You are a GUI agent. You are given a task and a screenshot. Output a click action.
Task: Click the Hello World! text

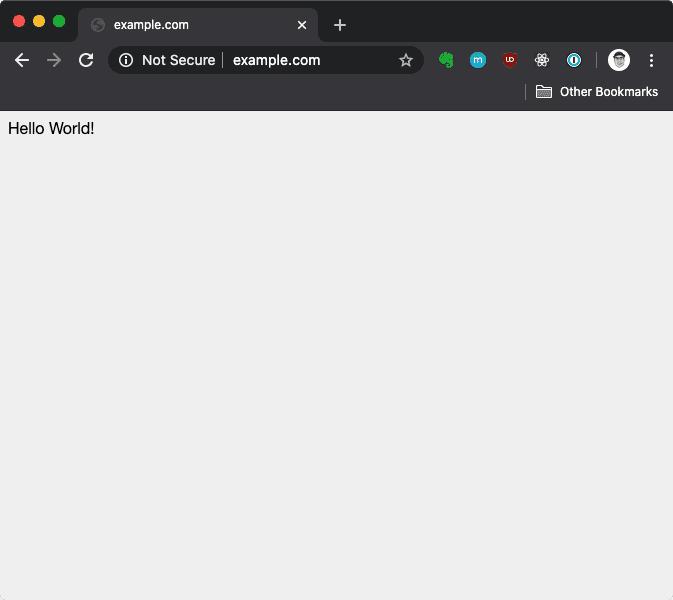click(x=51, y=128)
